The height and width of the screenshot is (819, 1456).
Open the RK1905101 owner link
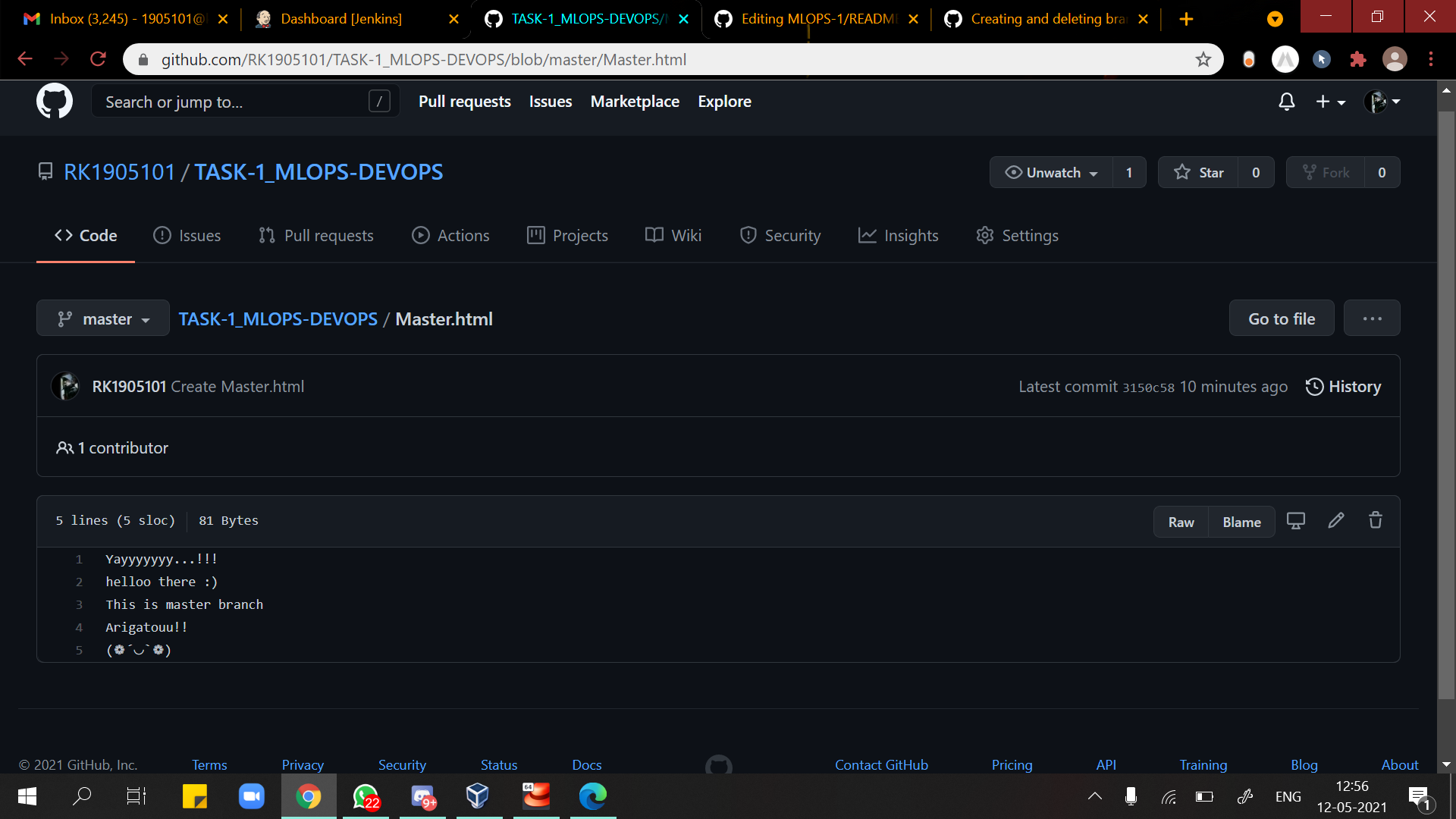point(119,172)
